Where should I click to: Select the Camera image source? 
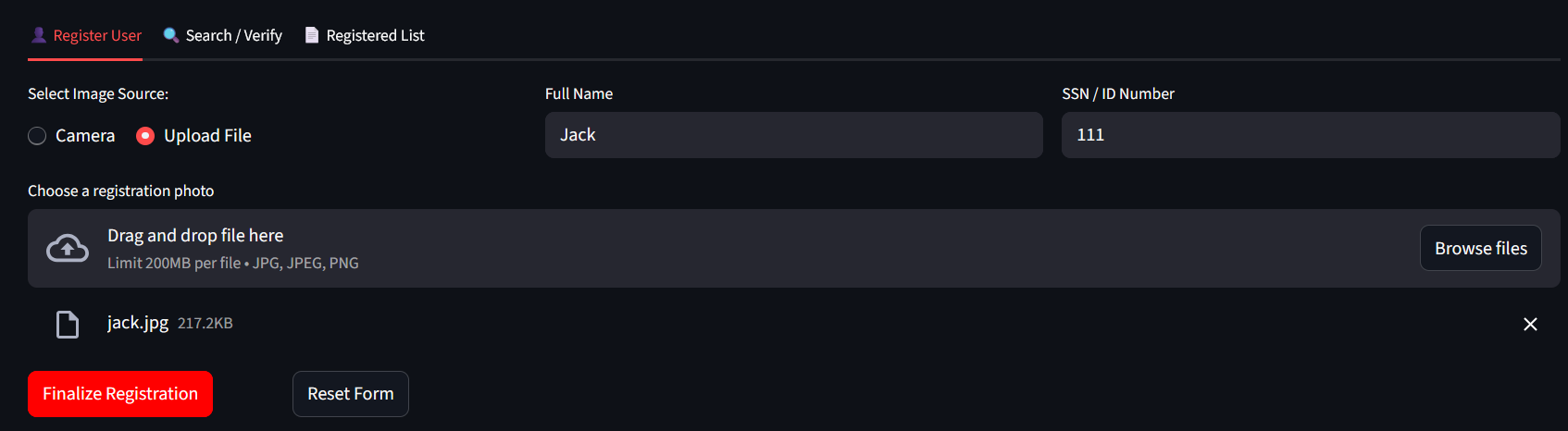[x=37, y=136]
